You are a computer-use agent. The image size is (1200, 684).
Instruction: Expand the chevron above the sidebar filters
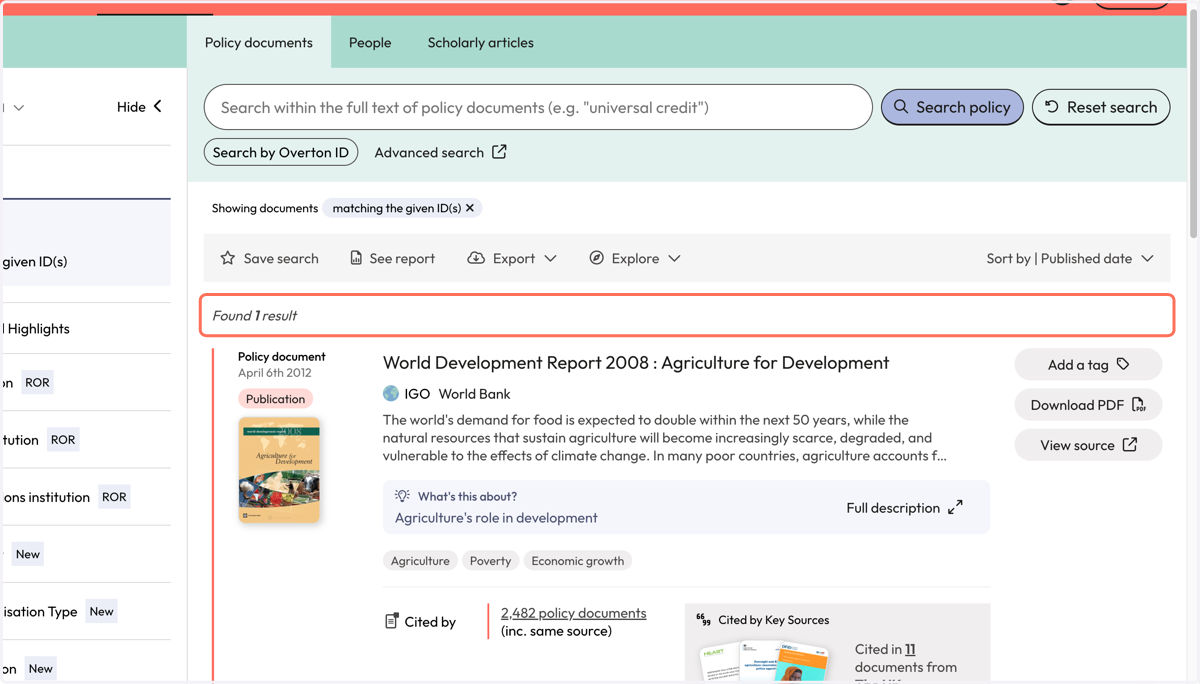[x=18, y=107]
